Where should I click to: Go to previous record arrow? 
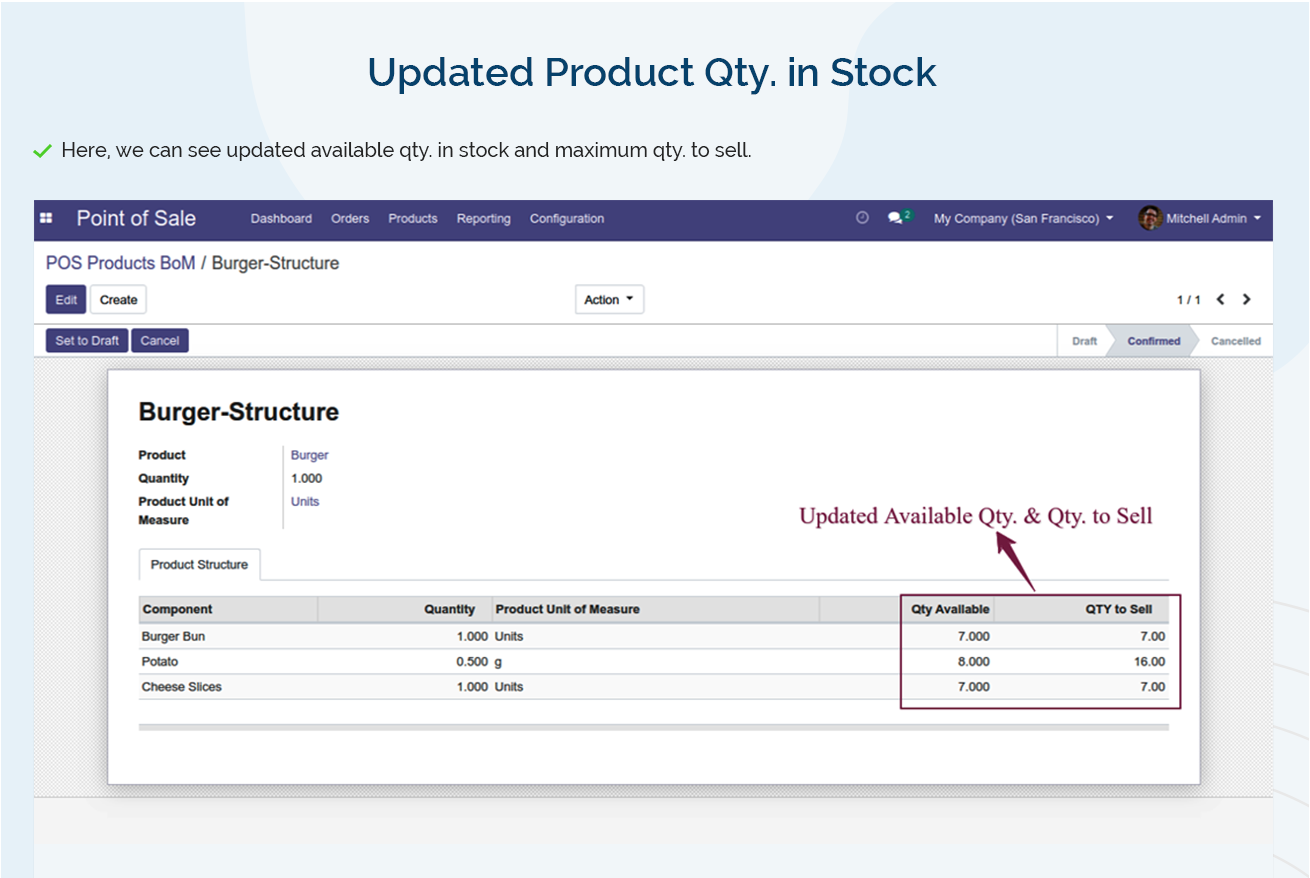click(x=1221, y=299)
